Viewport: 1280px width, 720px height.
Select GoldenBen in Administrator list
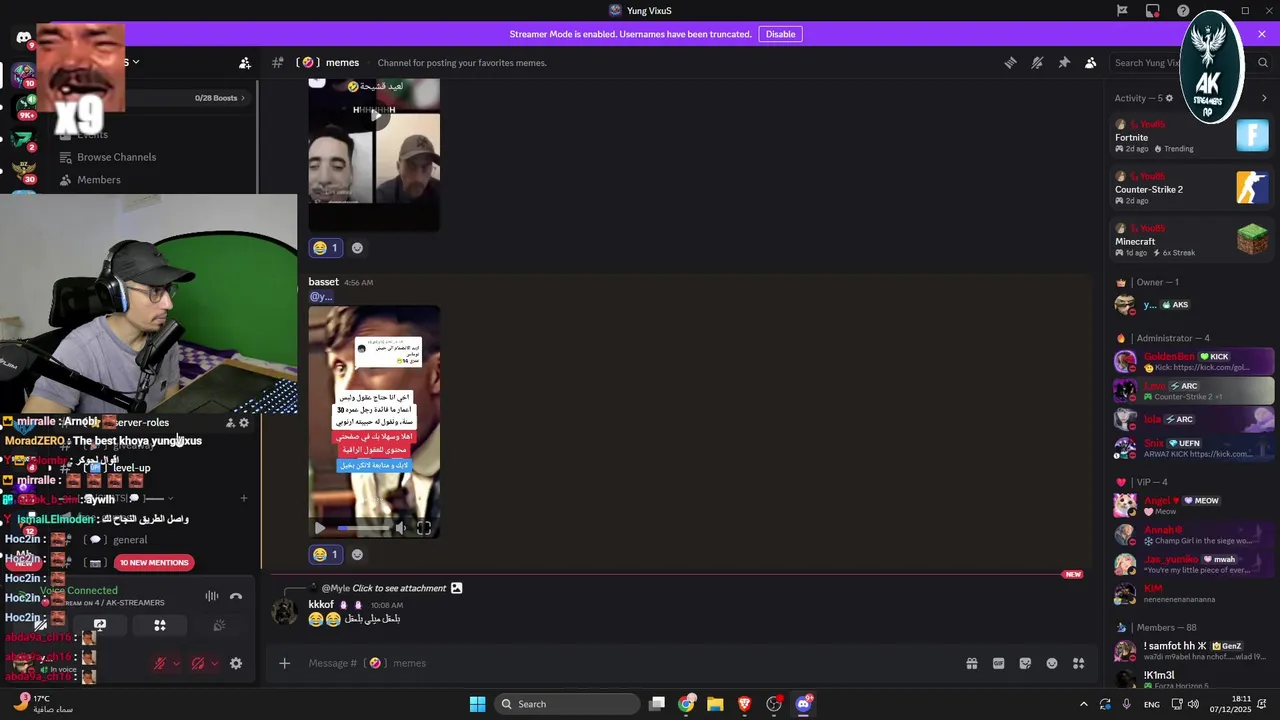(x=1193, y=361)
